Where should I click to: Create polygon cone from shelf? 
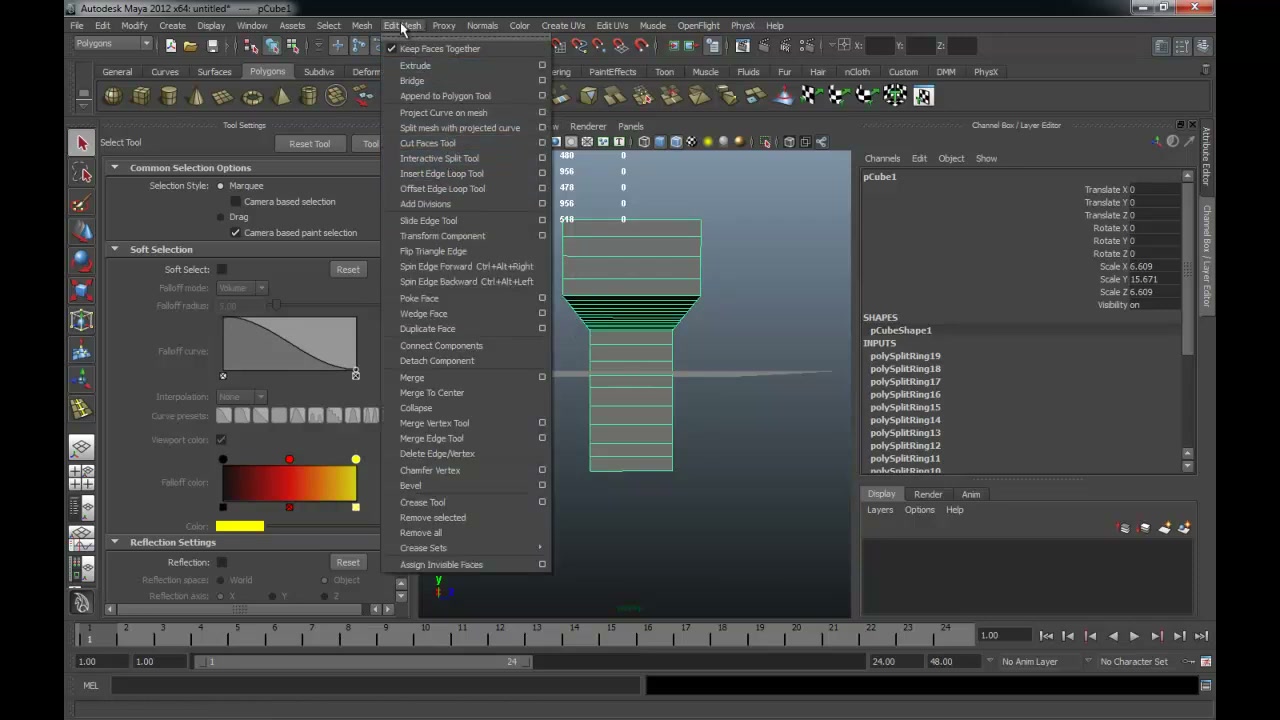pos(196,96)
